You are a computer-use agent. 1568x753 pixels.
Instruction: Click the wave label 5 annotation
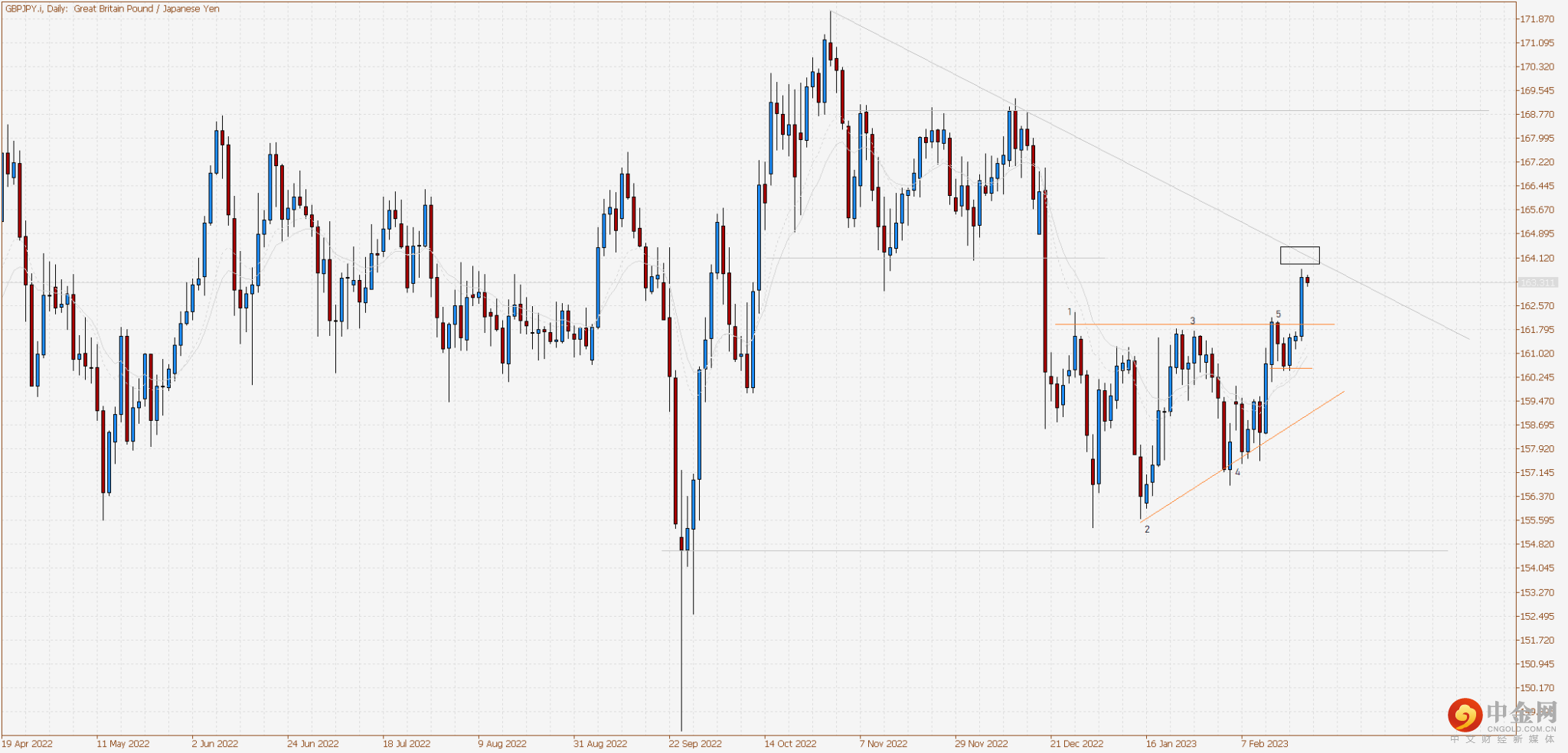coord(1279,314)
